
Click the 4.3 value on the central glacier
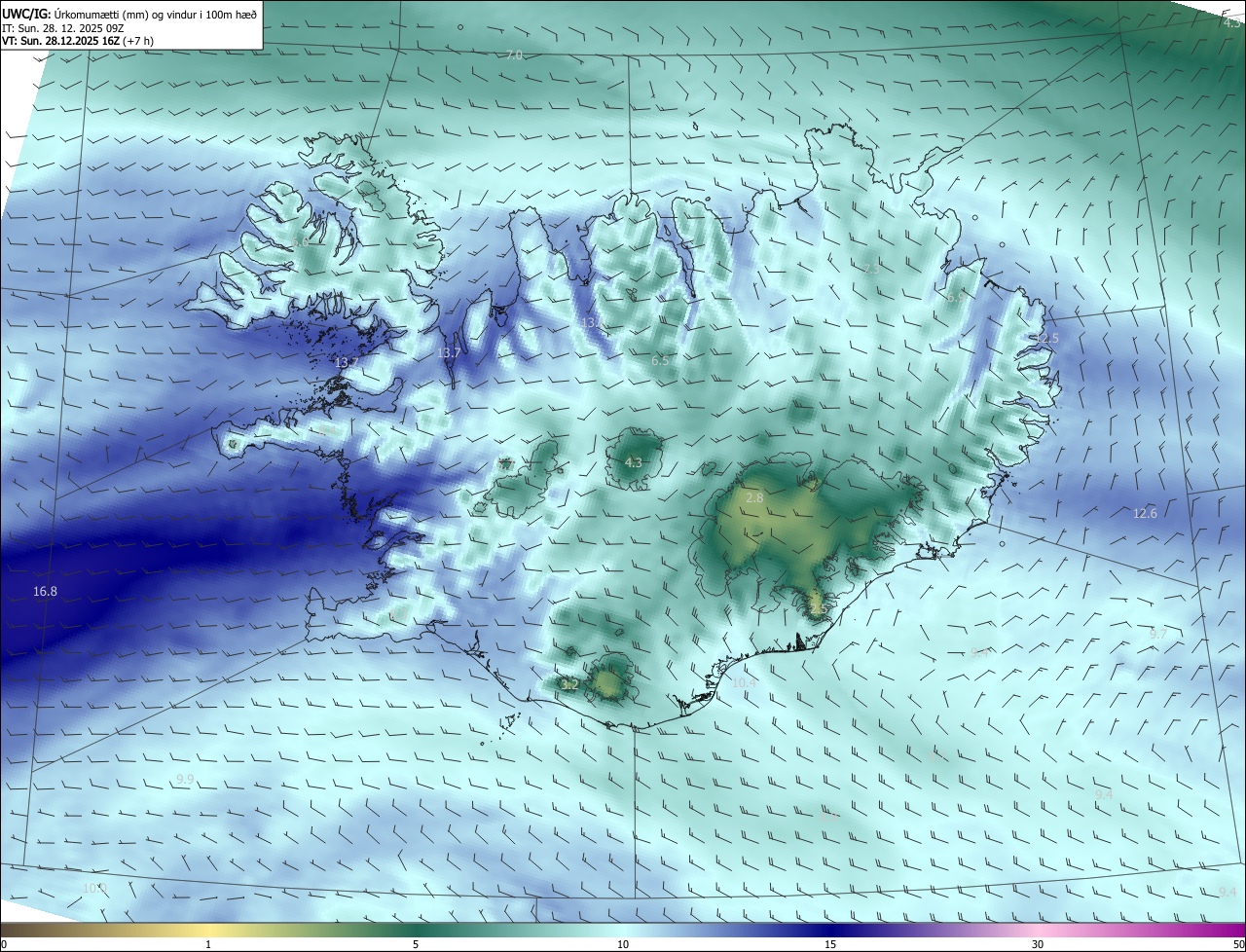click(633, 463)
